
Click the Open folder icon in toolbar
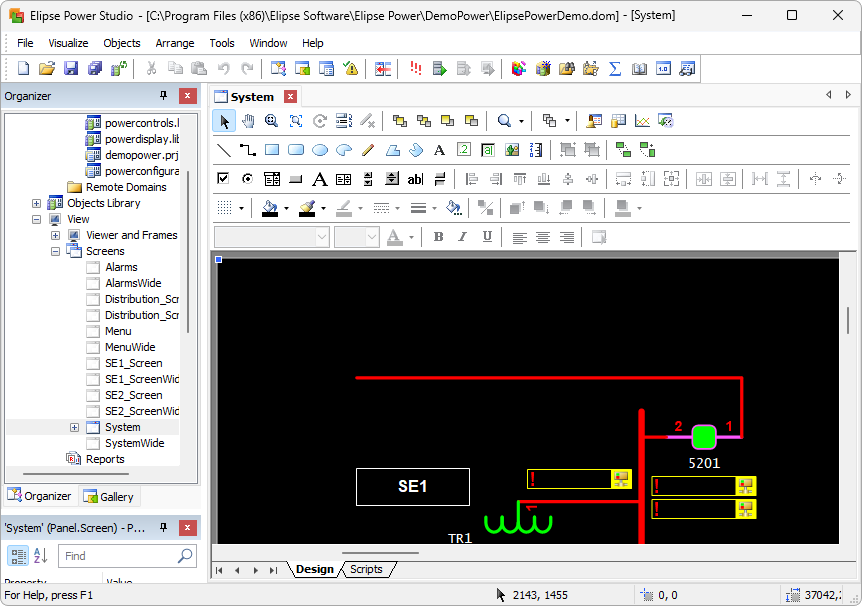[47, 68]
